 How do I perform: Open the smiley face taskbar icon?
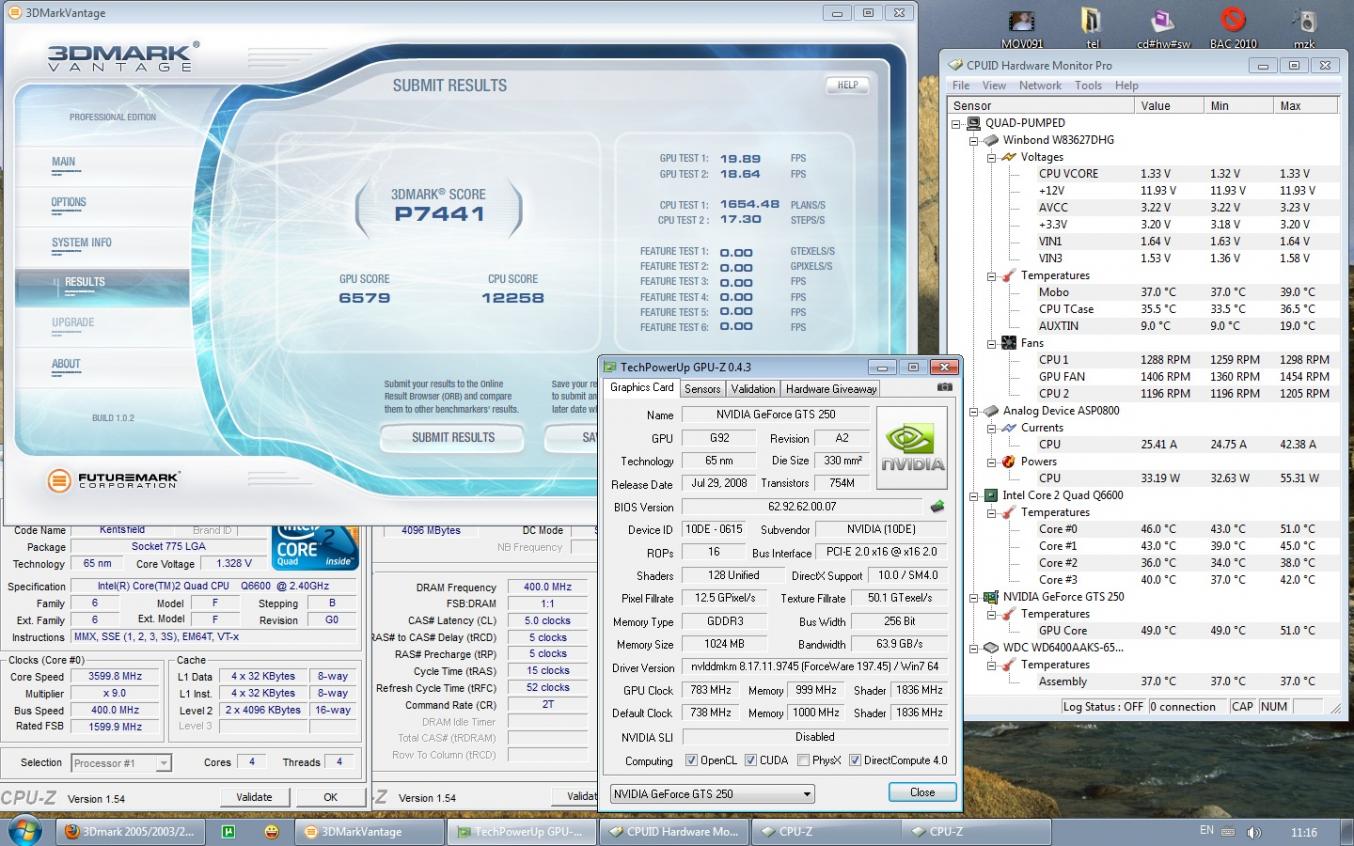[x=272, y=832]
